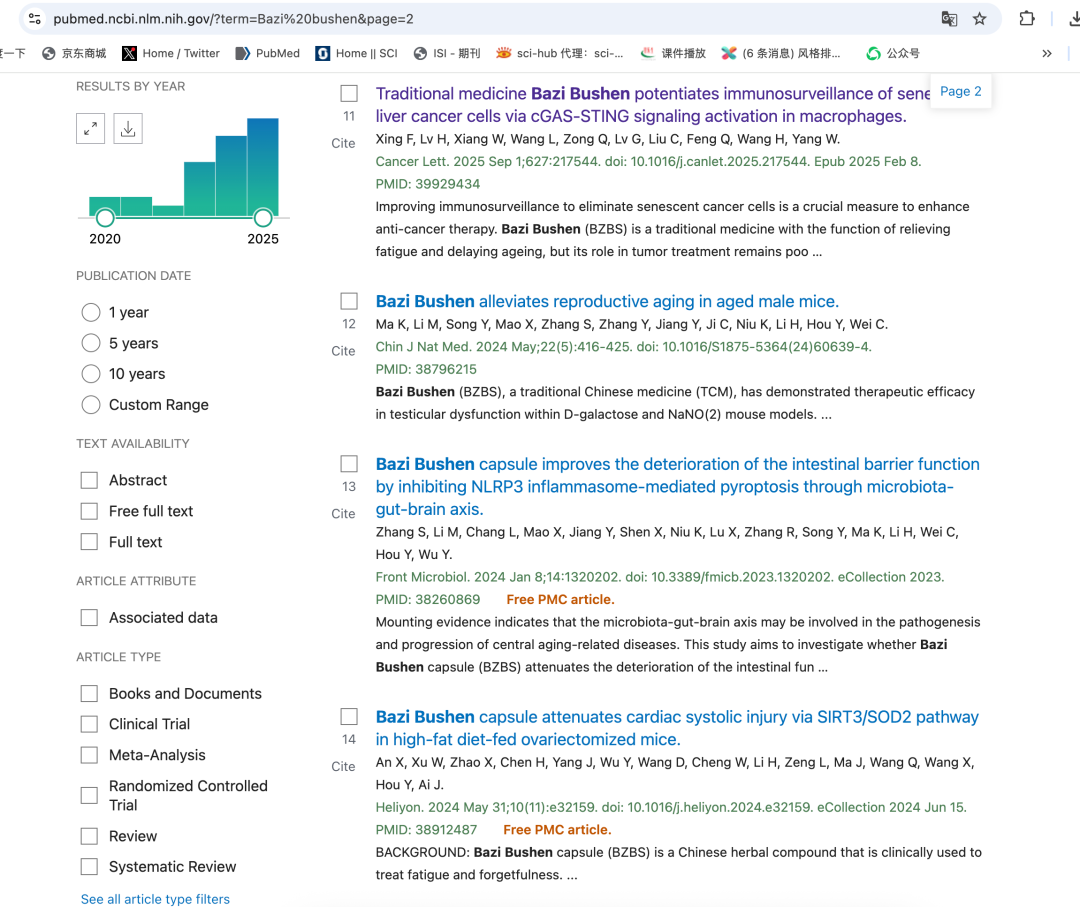
Task: Check the Clinical Trial filter
Action: point(90,724)
